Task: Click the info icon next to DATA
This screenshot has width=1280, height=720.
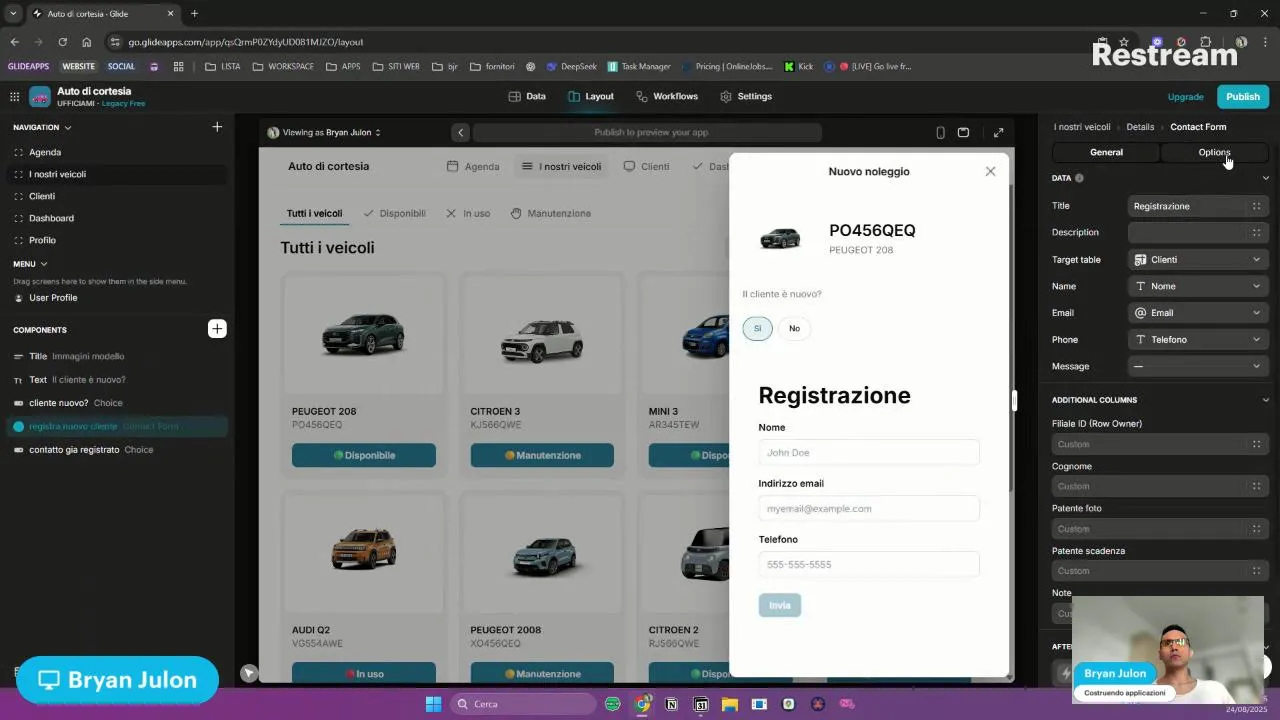Action: pos(1079,178)
